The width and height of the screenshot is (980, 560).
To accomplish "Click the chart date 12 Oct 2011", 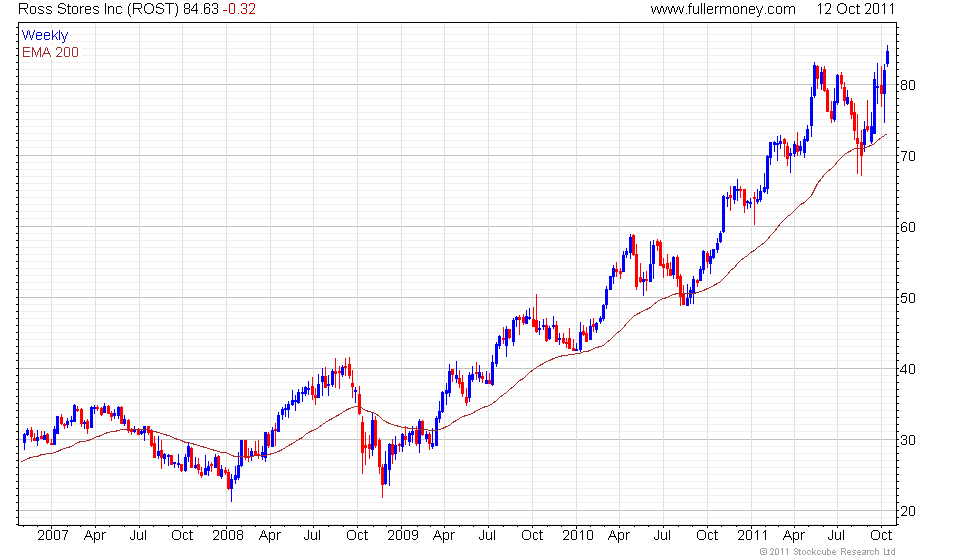I will click(856, 9).
